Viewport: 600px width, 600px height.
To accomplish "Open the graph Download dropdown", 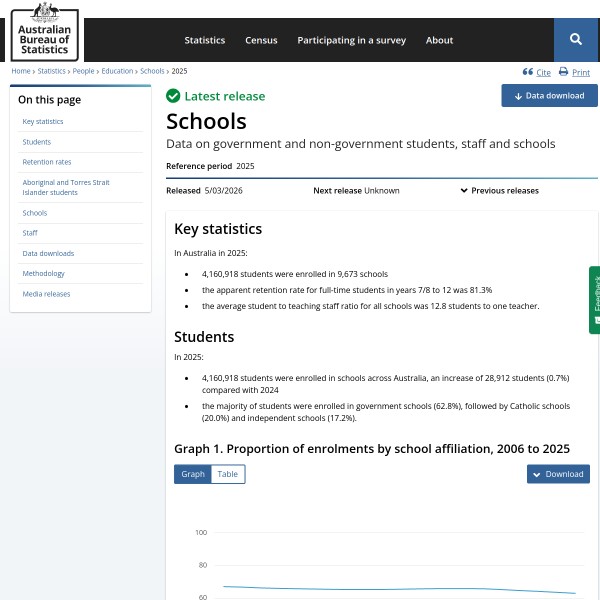I will point(558,474).
